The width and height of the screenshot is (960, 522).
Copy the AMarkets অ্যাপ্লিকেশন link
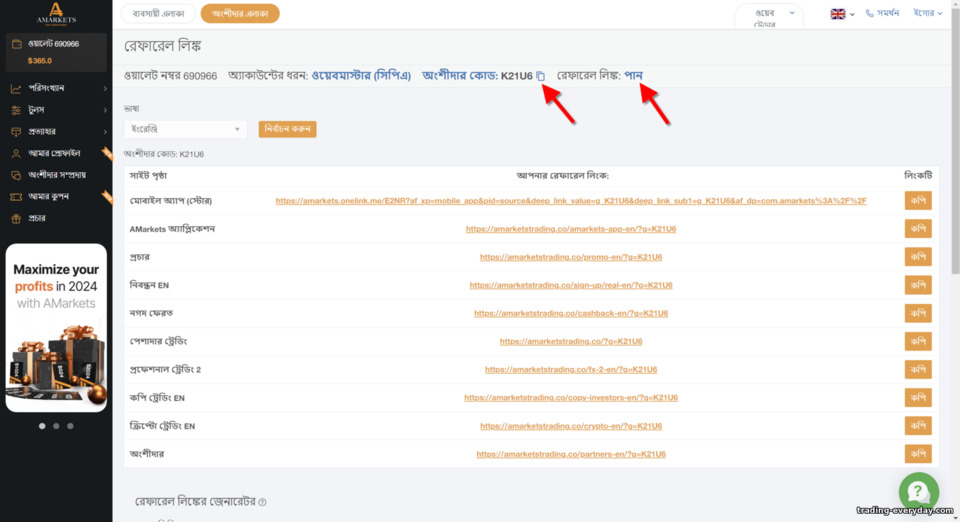coord(918,229)
